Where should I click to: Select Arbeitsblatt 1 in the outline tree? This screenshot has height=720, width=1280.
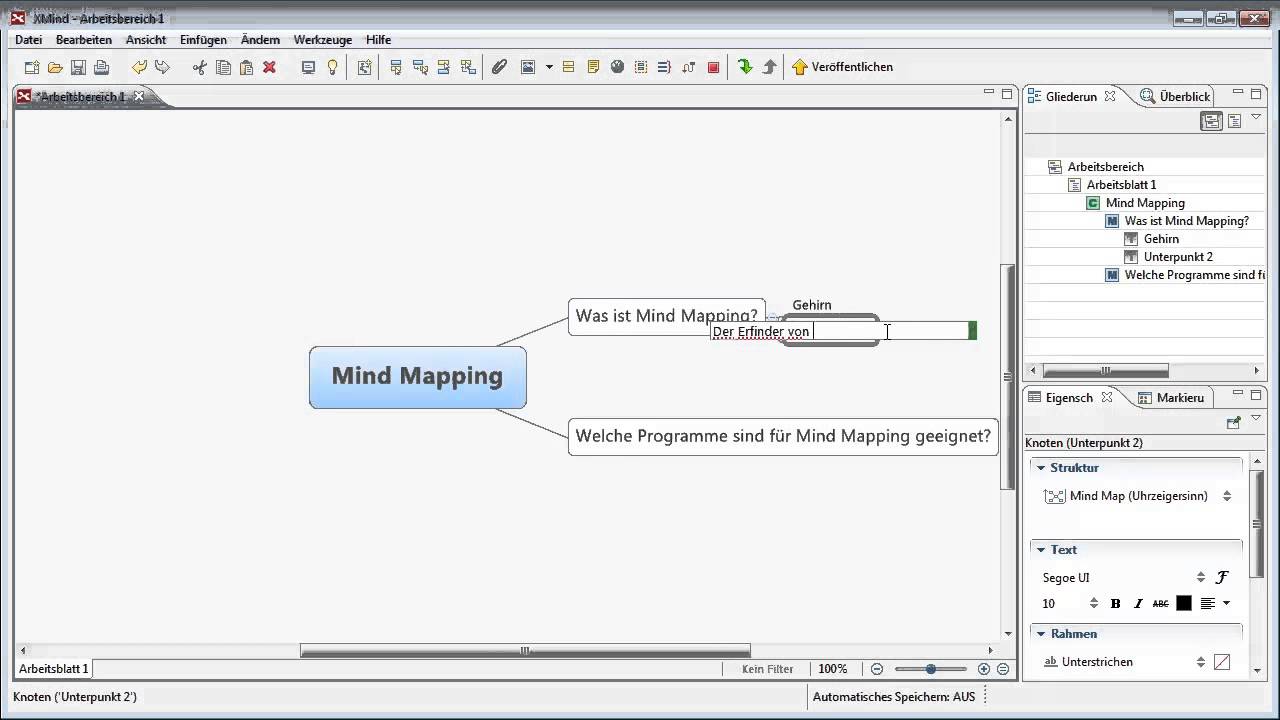[1121, 185]
